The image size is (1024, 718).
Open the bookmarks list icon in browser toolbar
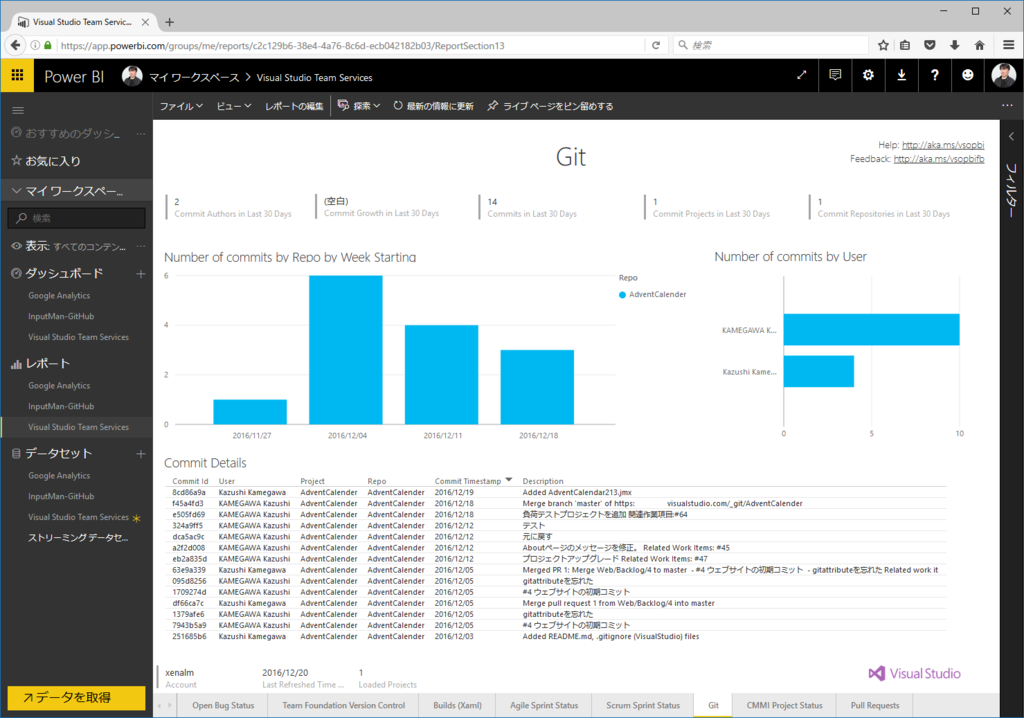(905, 45)
